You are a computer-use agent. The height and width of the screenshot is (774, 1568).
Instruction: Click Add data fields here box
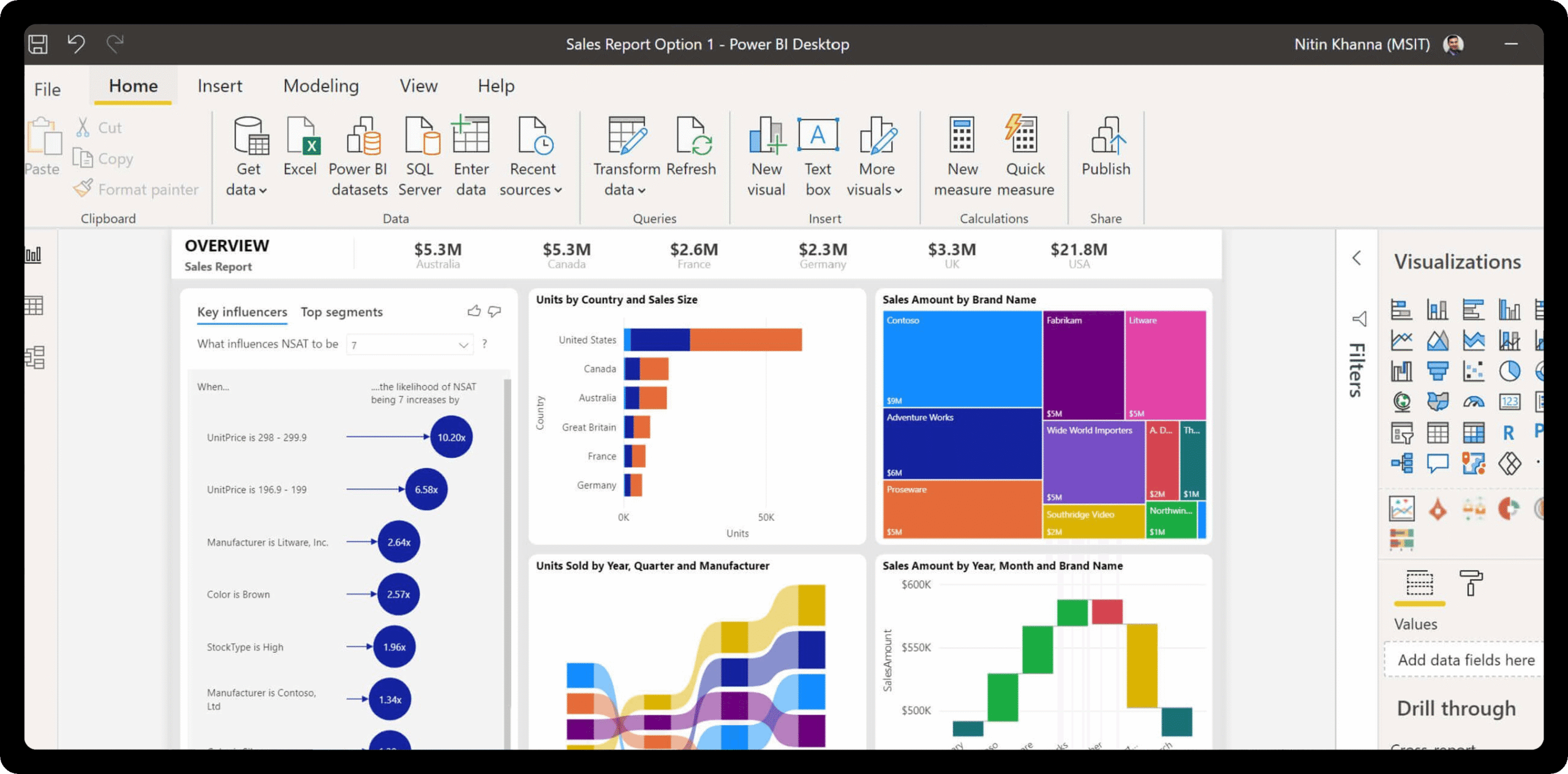(1464, 659)
